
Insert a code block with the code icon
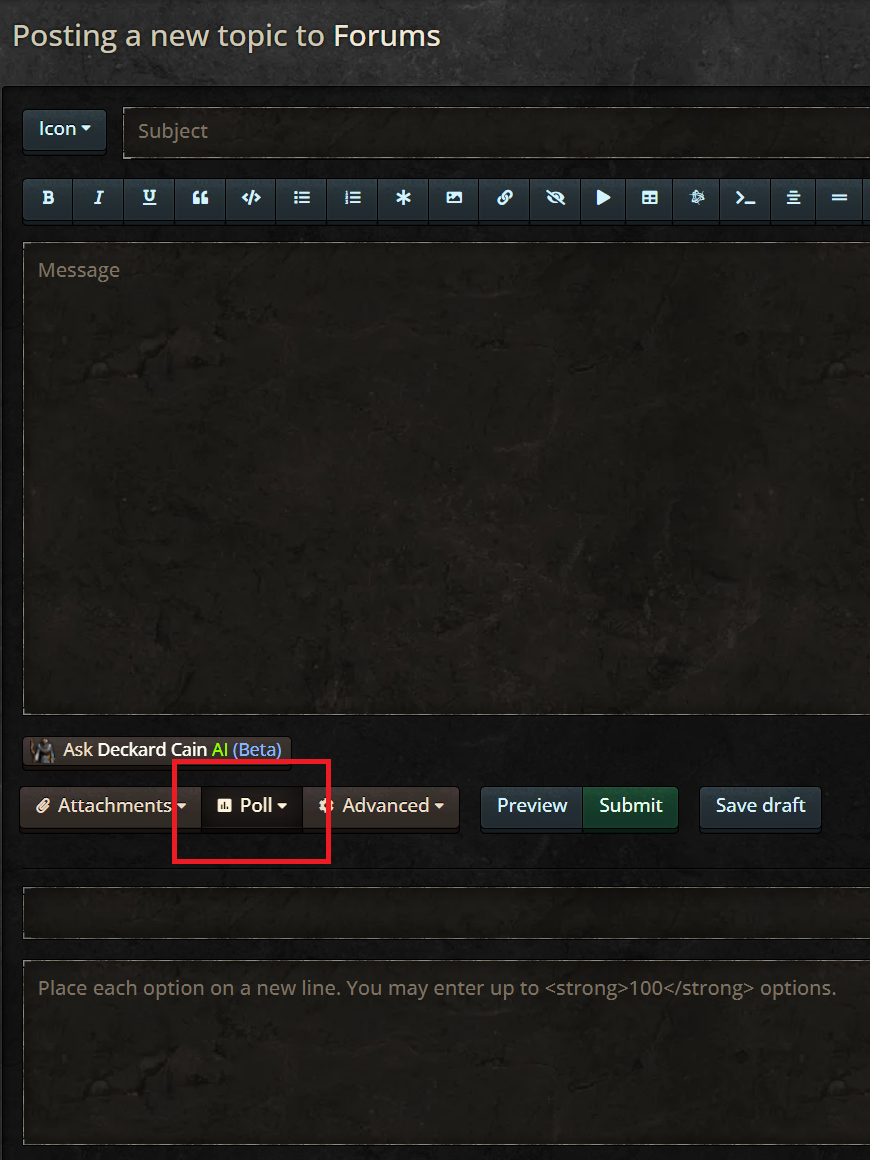(251, 198)
